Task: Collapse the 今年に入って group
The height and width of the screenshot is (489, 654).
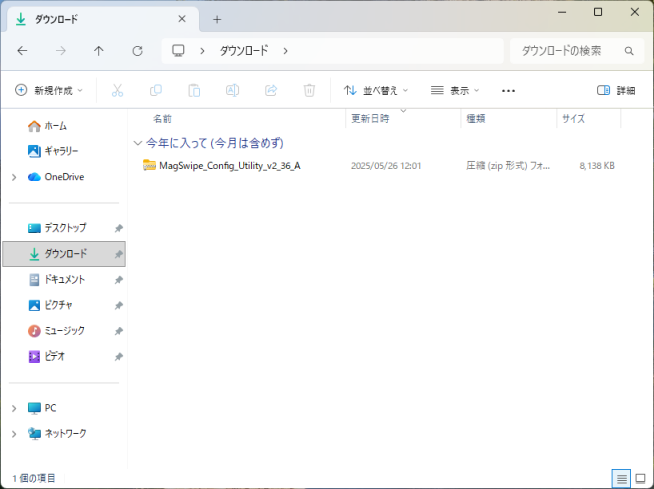Action: [x=138, y=143]
